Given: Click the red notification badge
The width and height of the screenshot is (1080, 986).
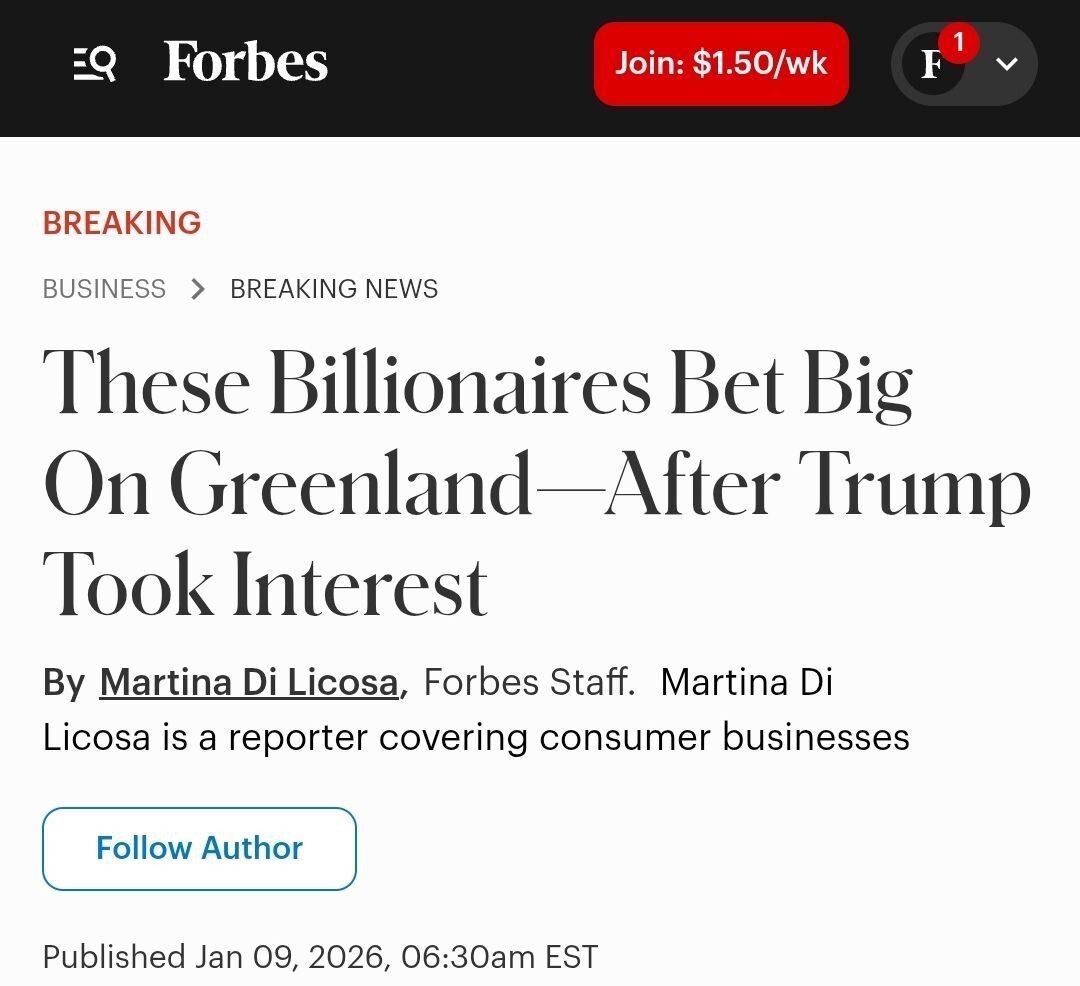Looking at the screenshot, I should coord(958,43).
